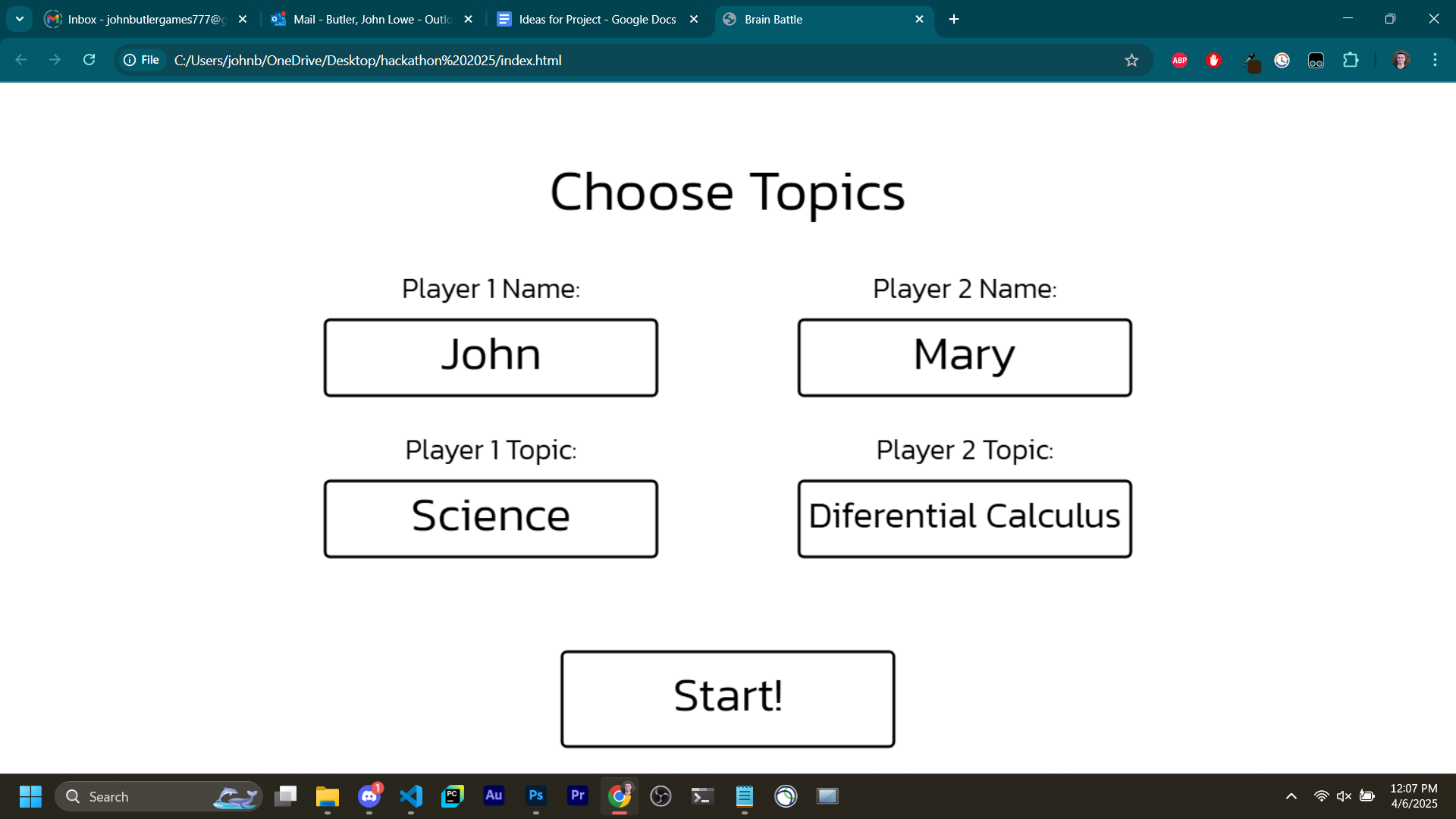Open a new browser tab

pos(954,19)
